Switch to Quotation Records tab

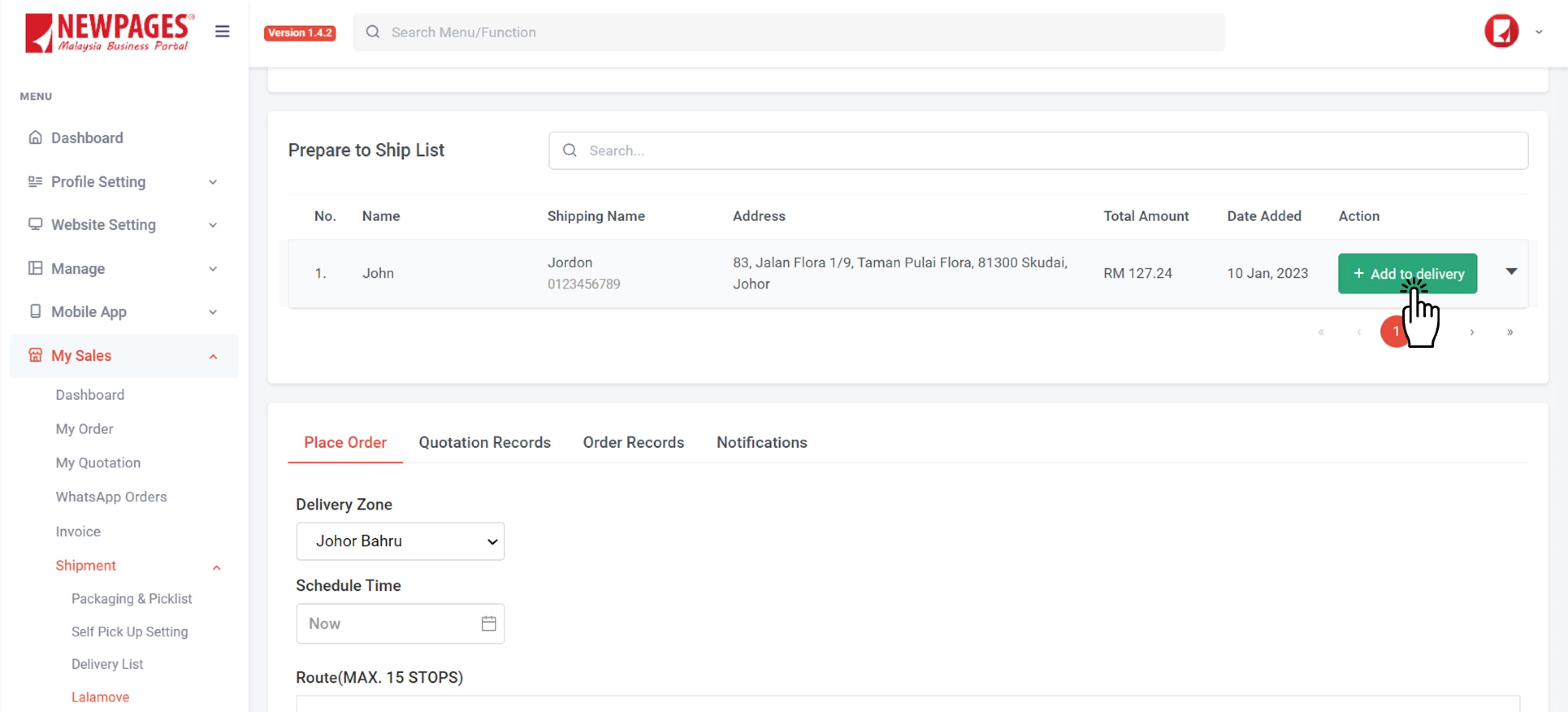(x=484, y=442)
